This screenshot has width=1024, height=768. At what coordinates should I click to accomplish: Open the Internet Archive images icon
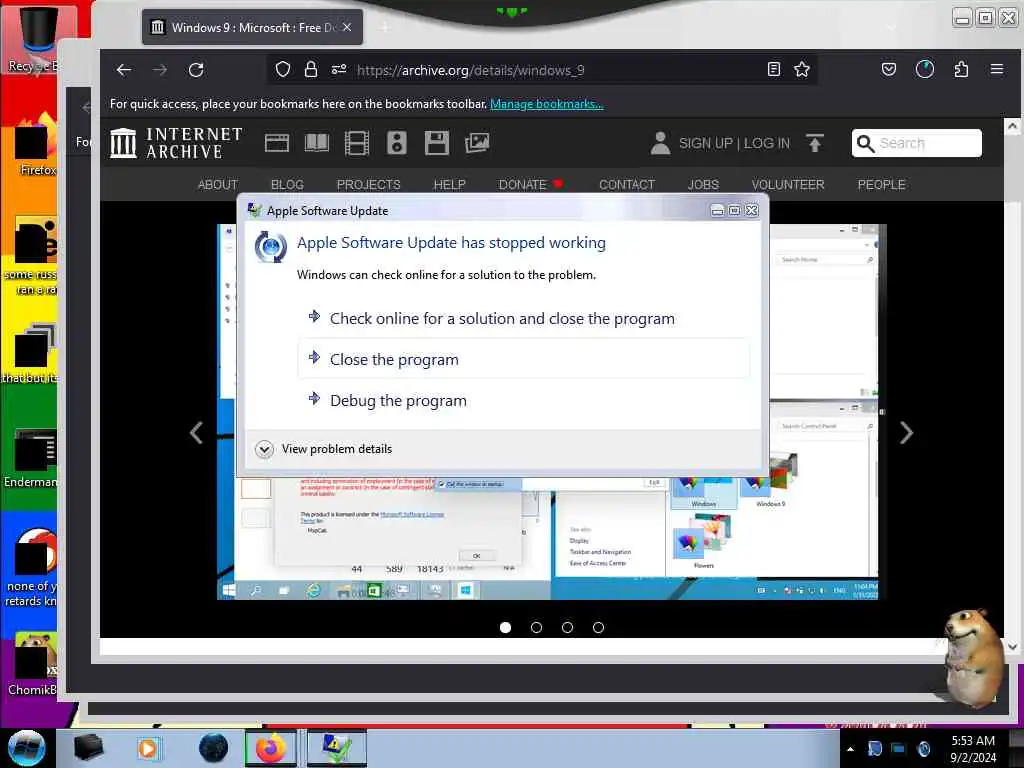pyautogui.click(x=477, y=143)
